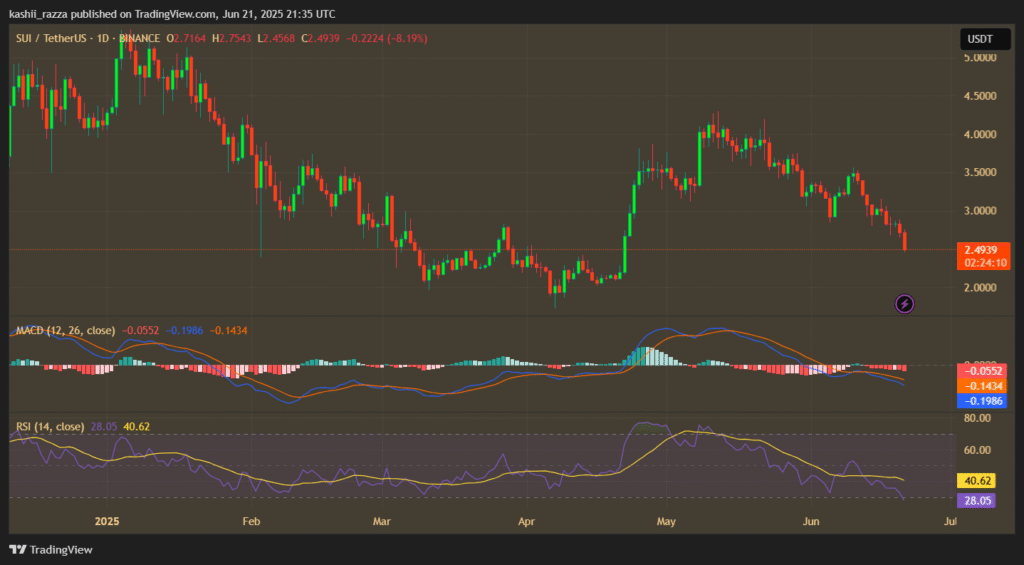Open the USDT currency selector
The height and width of the screenshot is (565, 1024).
[985, 39]
